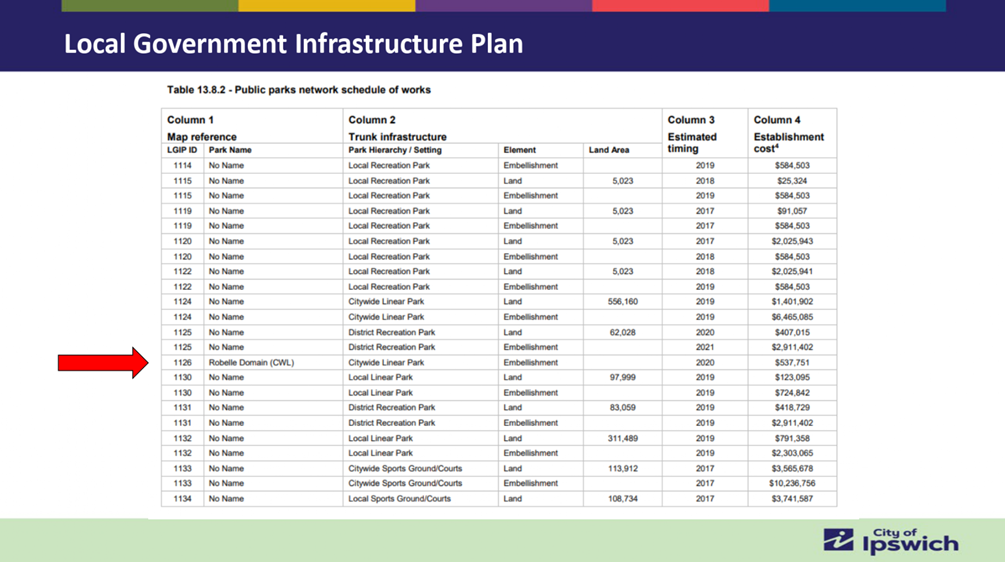1005x562 pixels.
Task: Select the 'Column 1' header
Action: coord(190,120)
